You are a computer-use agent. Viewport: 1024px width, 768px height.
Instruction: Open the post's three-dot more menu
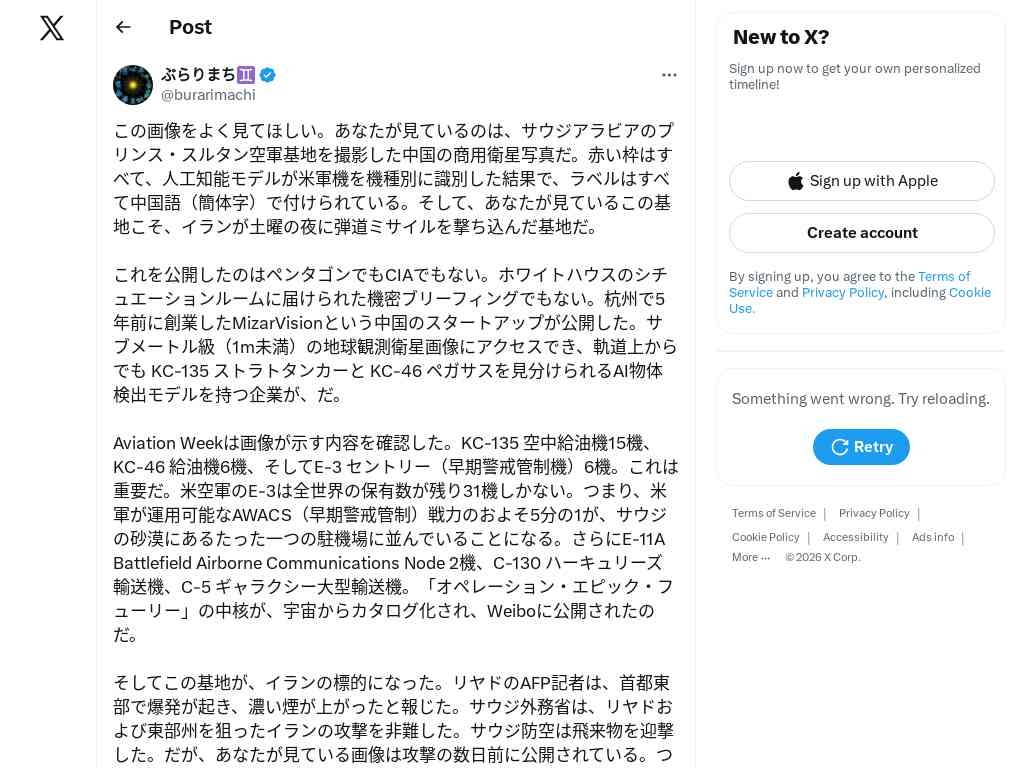[669, 75]
